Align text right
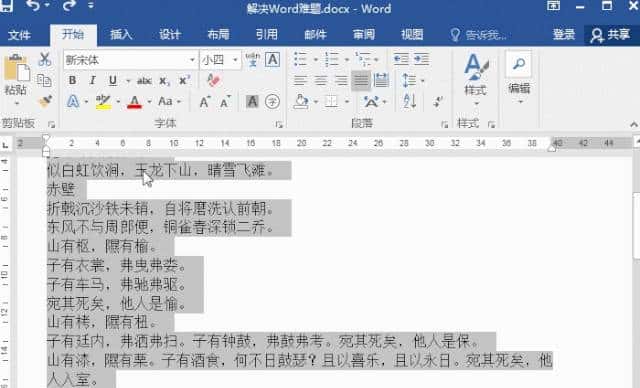Image resolution: width=640 pixels, height=388 pixels. 341,80
